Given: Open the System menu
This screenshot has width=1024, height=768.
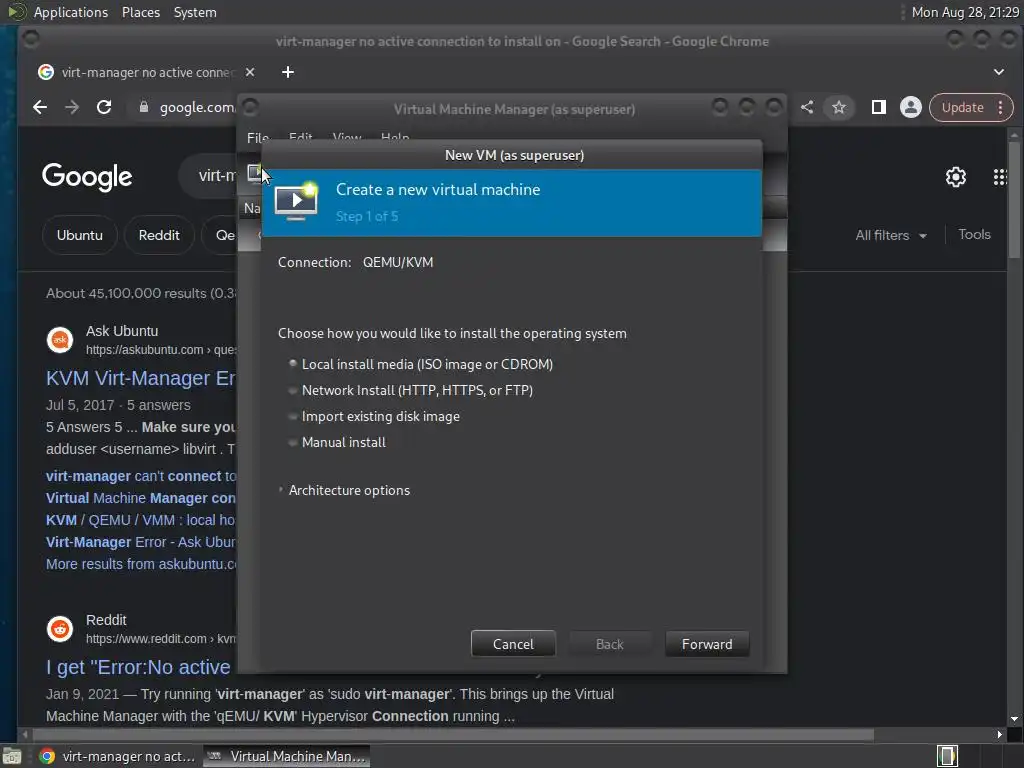Looking at the screenshot, I should [x=195, y=12].
